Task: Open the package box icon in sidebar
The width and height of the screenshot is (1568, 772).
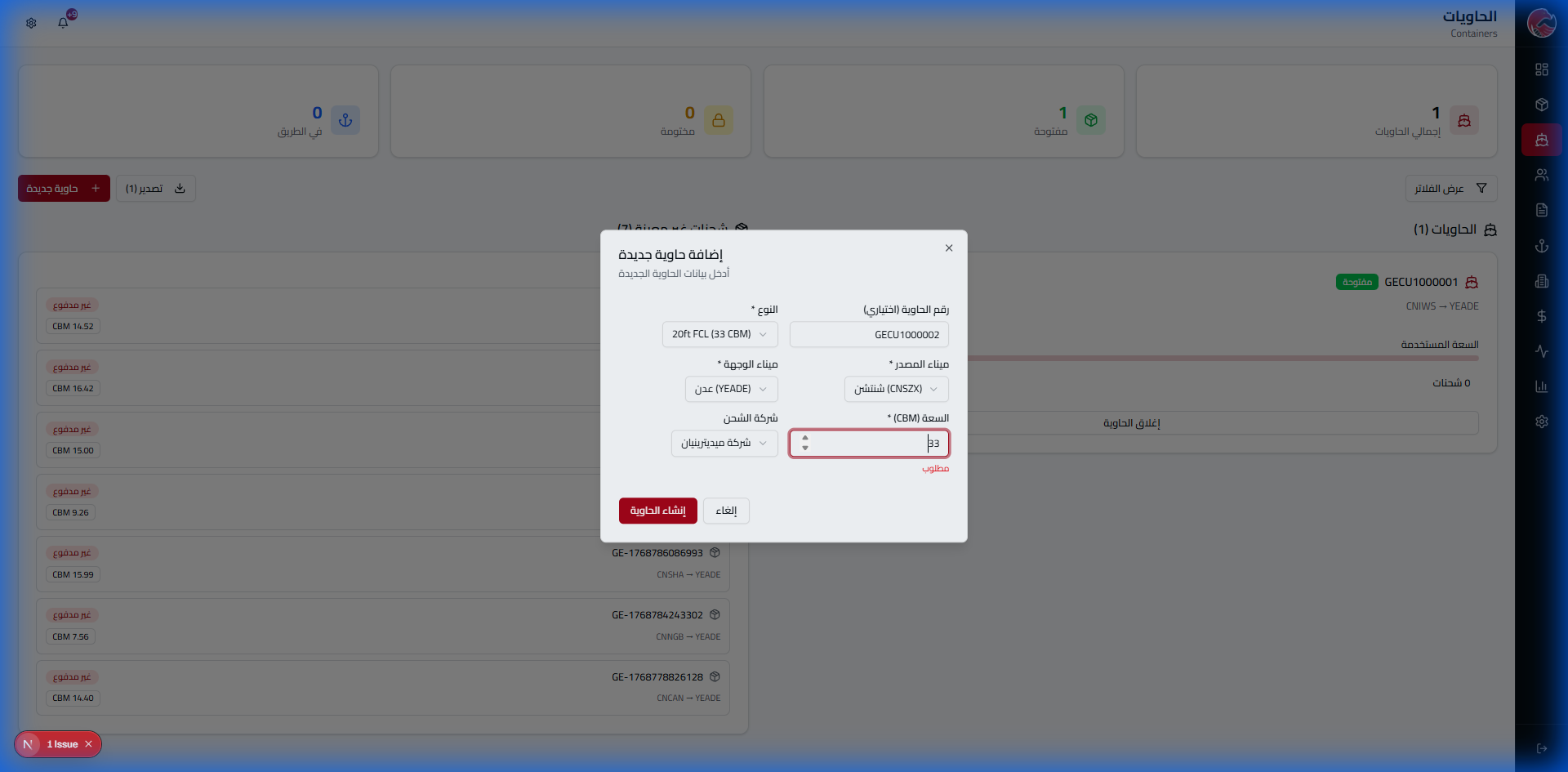Action: click(x=1541, y=105)
